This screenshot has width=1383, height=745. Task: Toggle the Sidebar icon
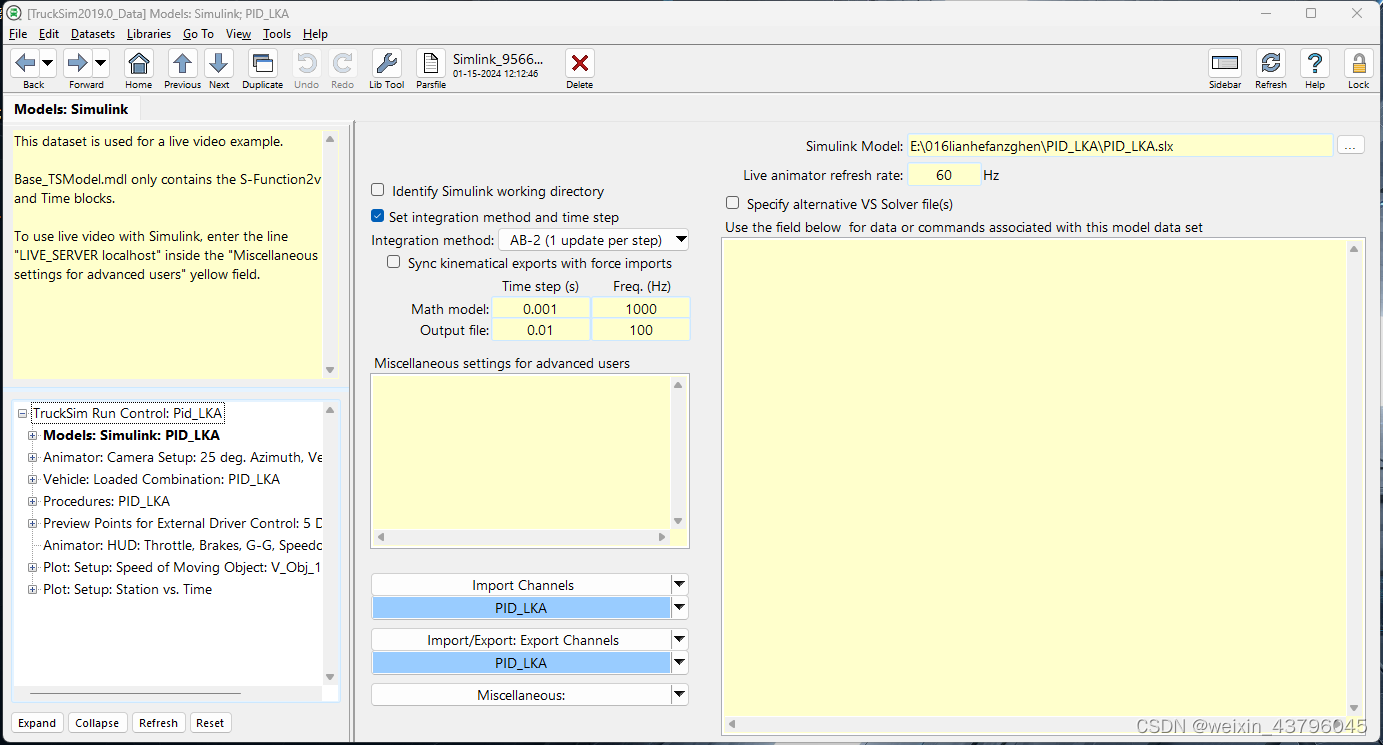[1225, 64]
